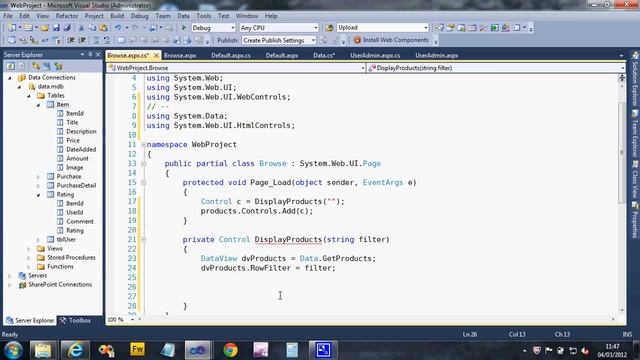Viewport: 640px width, 360px height.
Task: Open the Any CPU platform dropdown
Action: click(x=316, y=28)
